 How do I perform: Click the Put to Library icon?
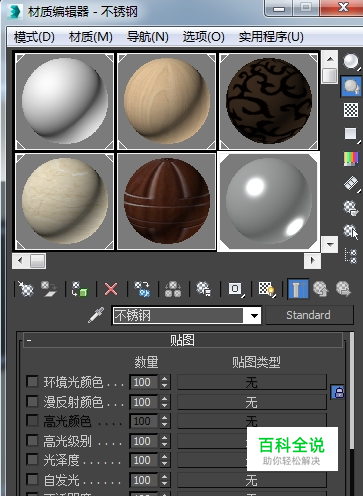coord(204,289)
